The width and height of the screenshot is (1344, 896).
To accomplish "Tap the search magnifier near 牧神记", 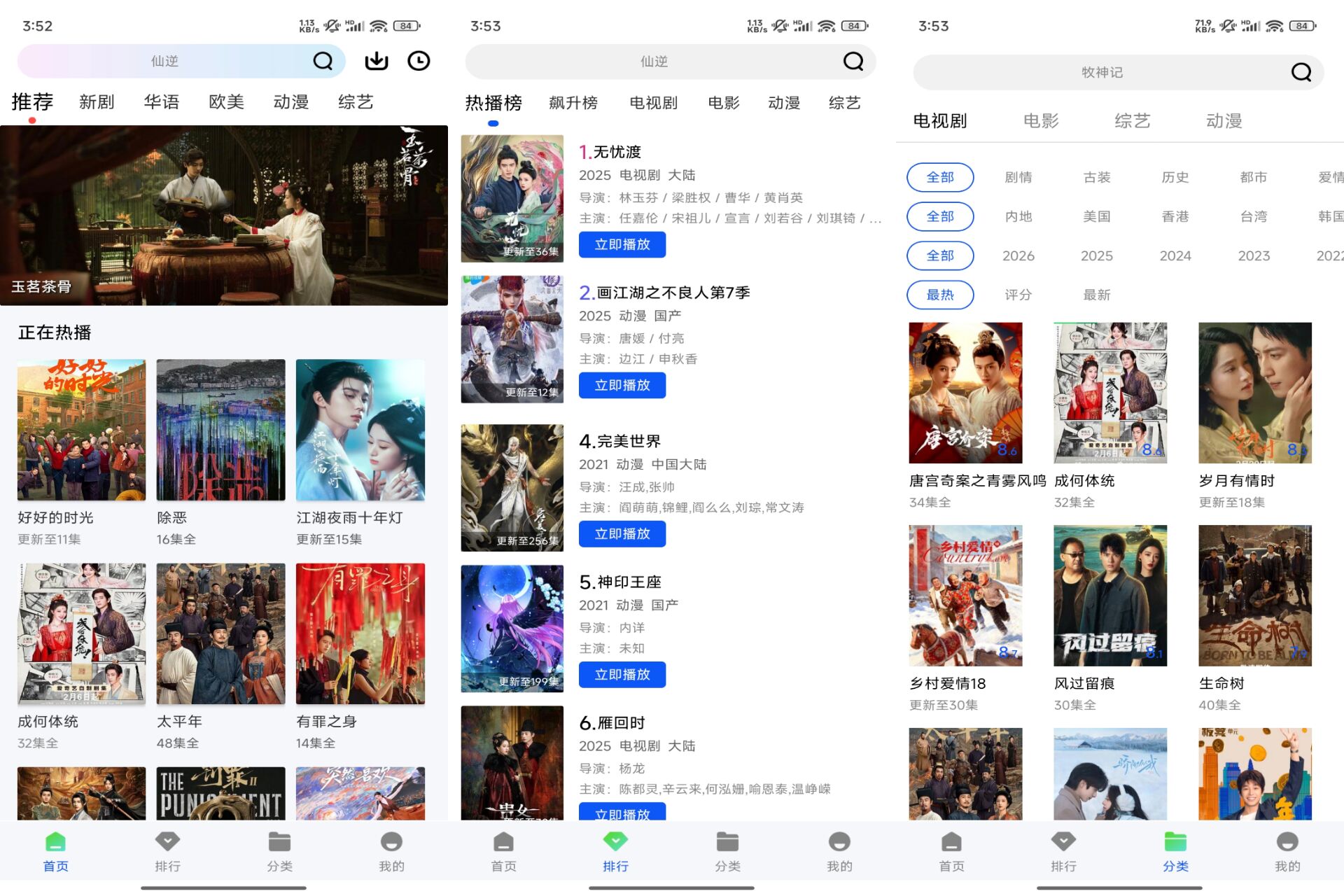I will pyautogui.click(x=1300, y=72).
